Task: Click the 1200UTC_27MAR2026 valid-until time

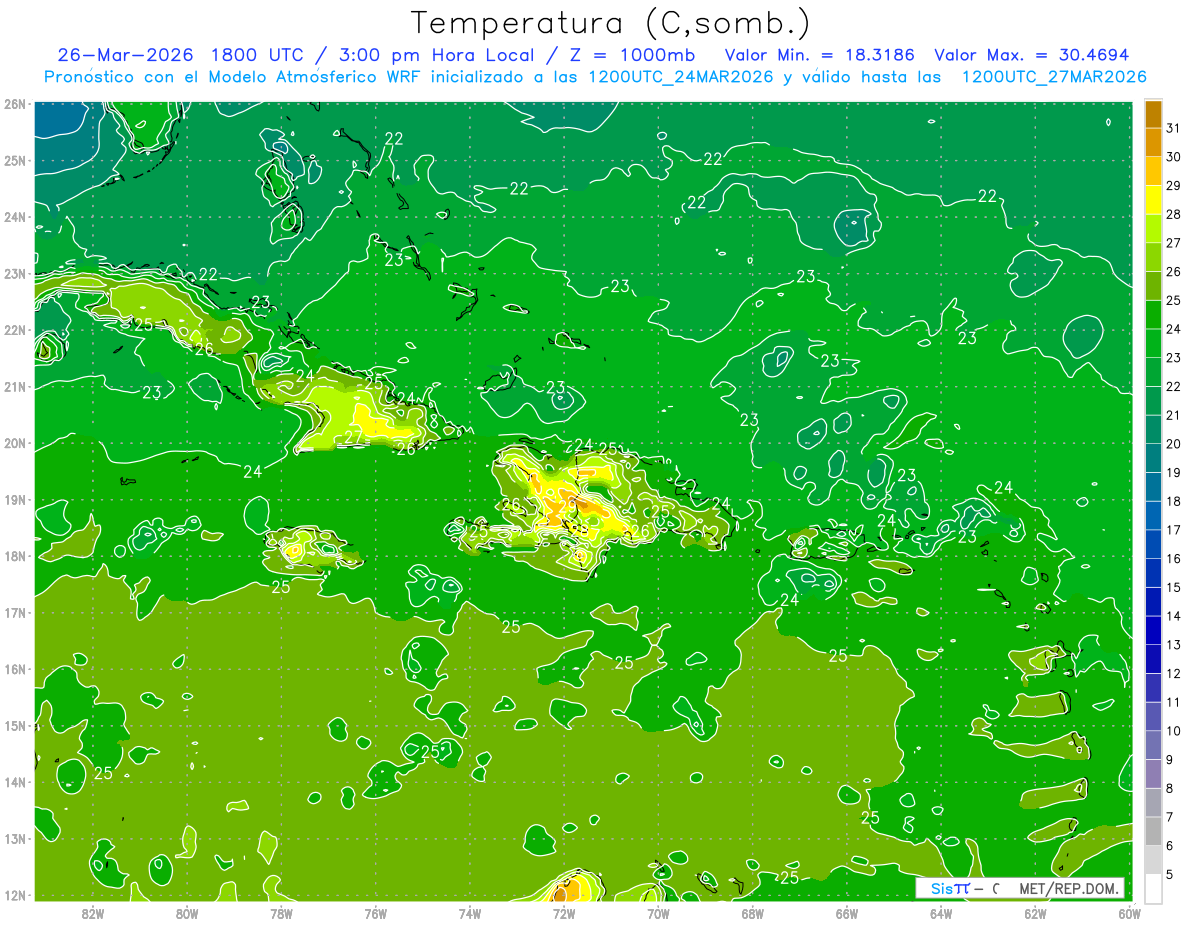Action: click(x=1054, y=77)
